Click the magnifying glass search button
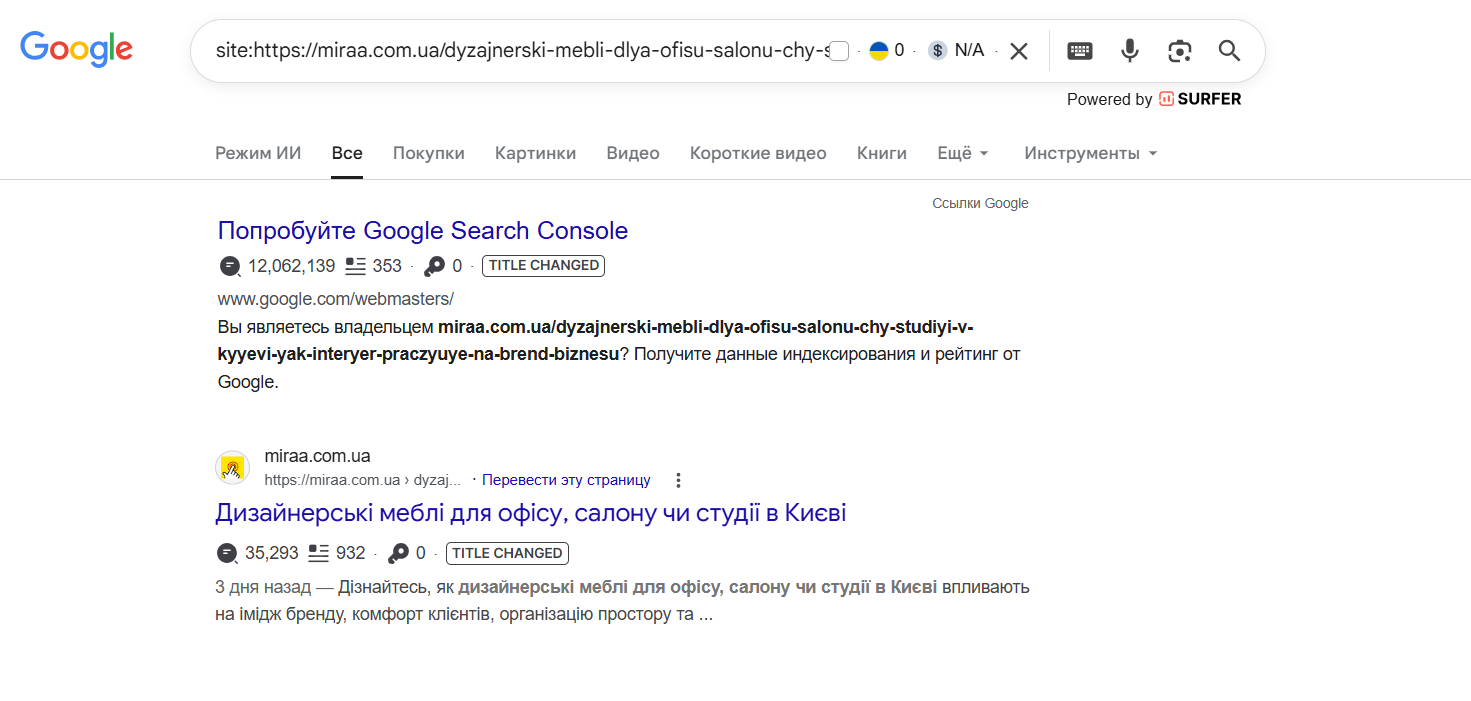Screen dimensions: 1471x701 point(1229,51)
